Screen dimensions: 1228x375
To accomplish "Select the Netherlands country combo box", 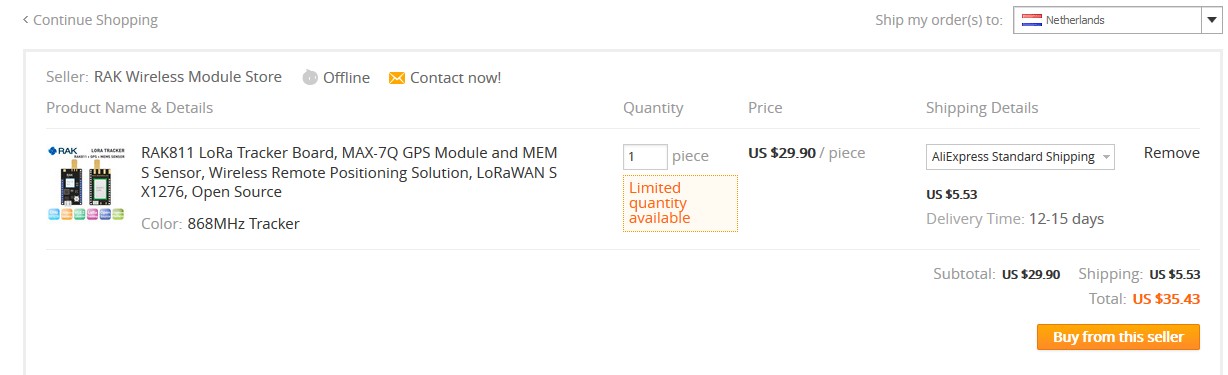I will coord(1116,20).
